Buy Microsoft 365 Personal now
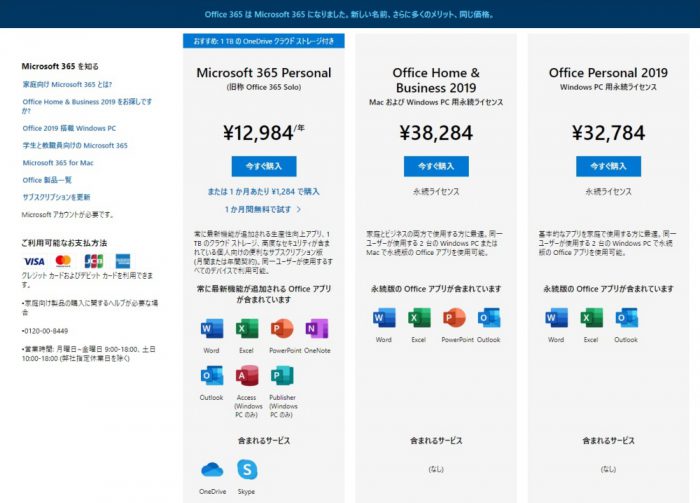 264,166
